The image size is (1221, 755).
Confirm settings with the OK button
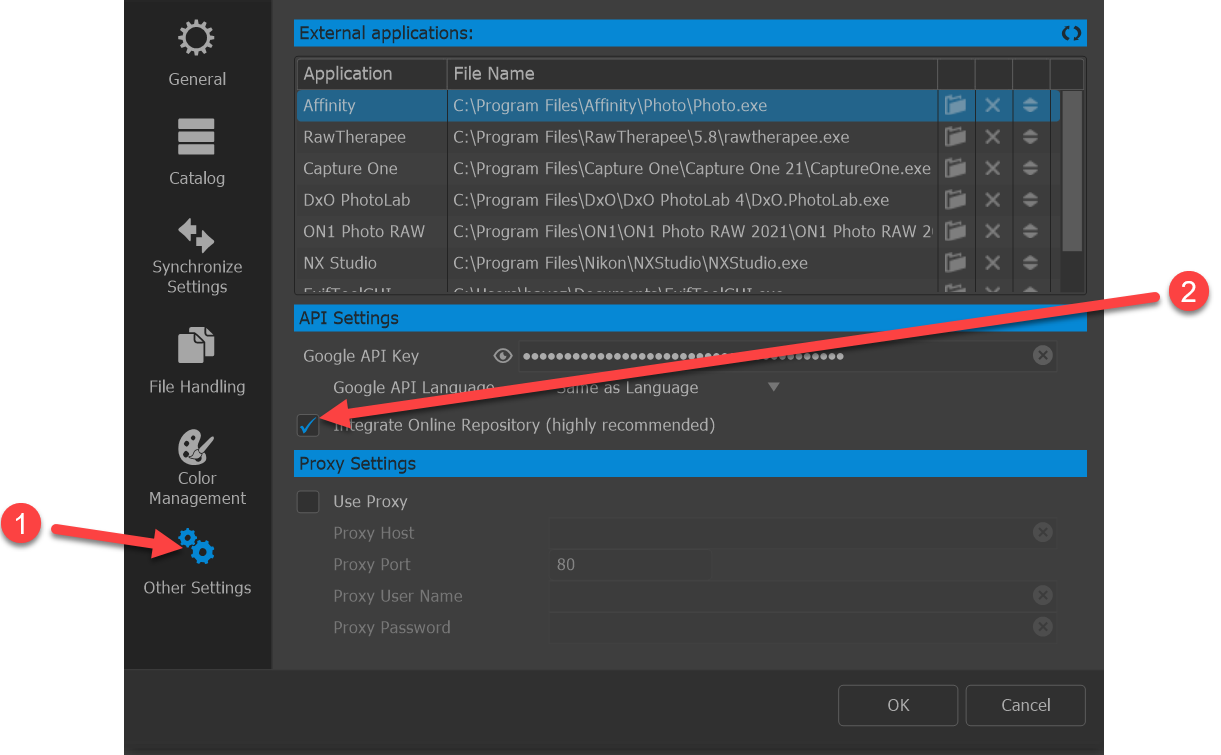click(898, 705)
